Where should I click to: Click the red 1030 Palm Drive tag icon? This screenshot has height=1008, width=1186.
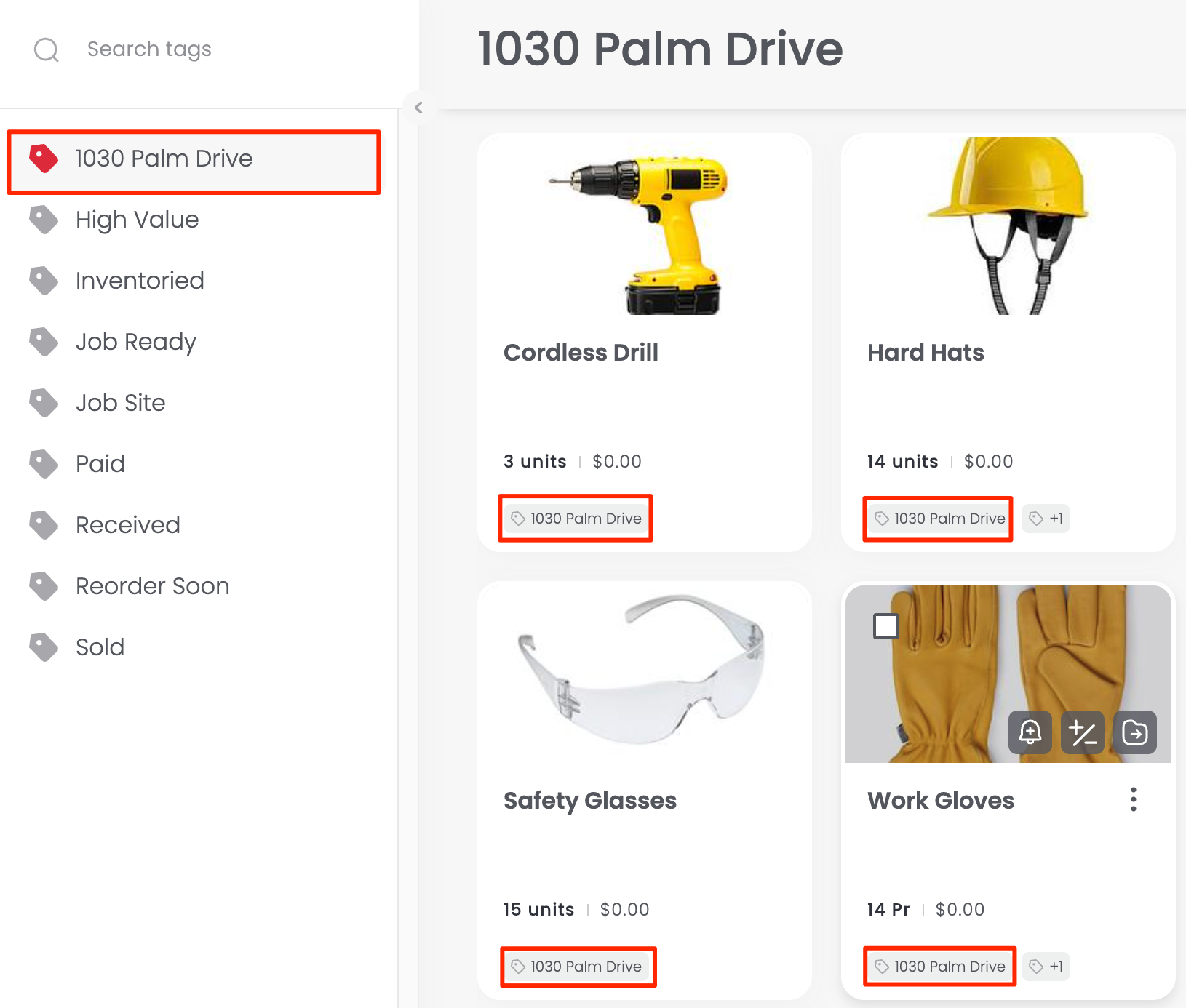(44, 159)
